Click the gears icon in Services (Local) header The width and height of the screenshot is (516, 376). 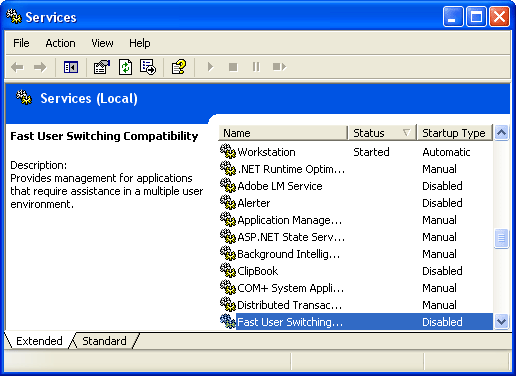(24, 97)
